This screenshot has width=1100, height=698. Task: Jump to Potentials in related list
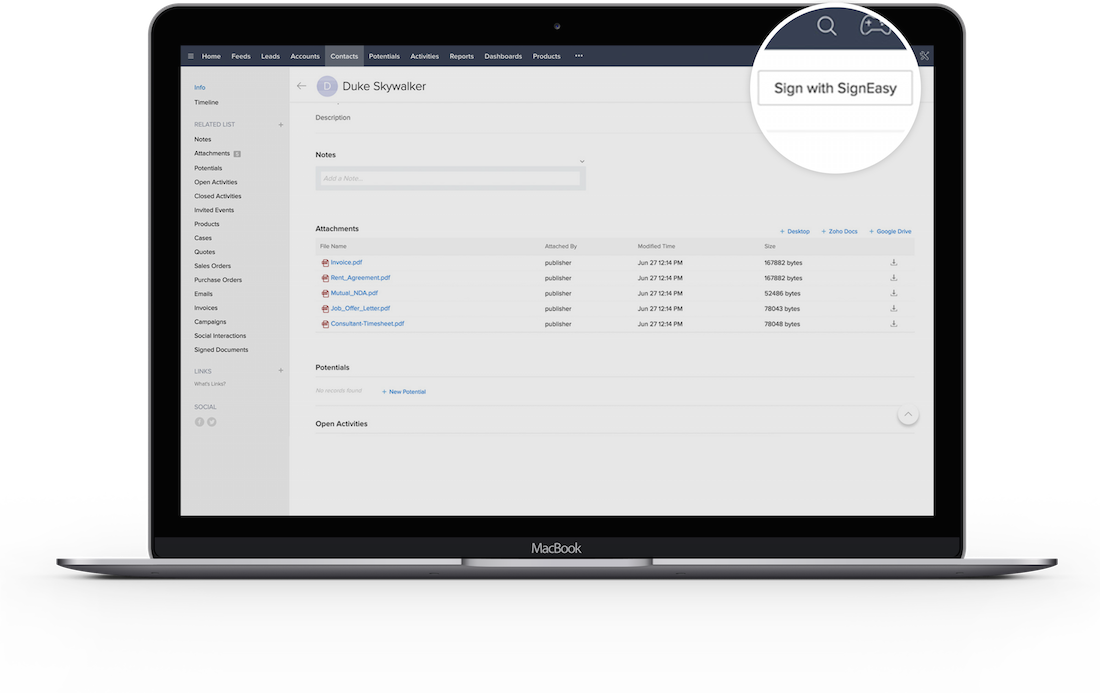click(208, 168)
